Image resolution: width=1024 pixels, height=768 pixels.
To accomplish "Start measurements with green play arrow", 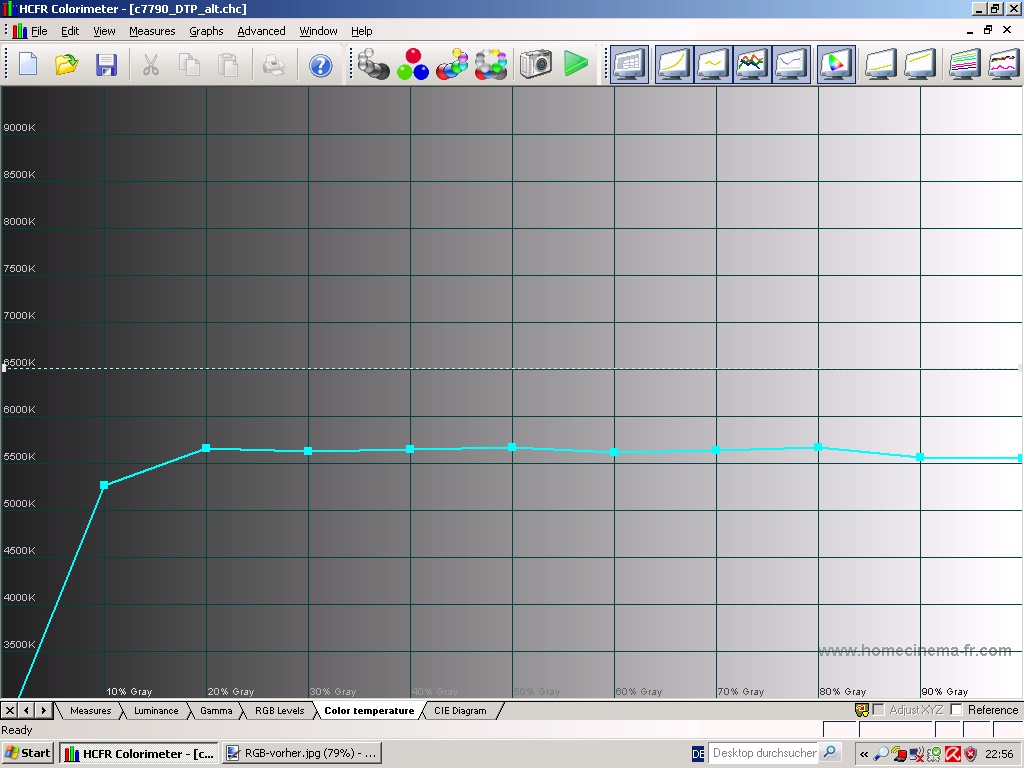I will [x=575, y=65].
